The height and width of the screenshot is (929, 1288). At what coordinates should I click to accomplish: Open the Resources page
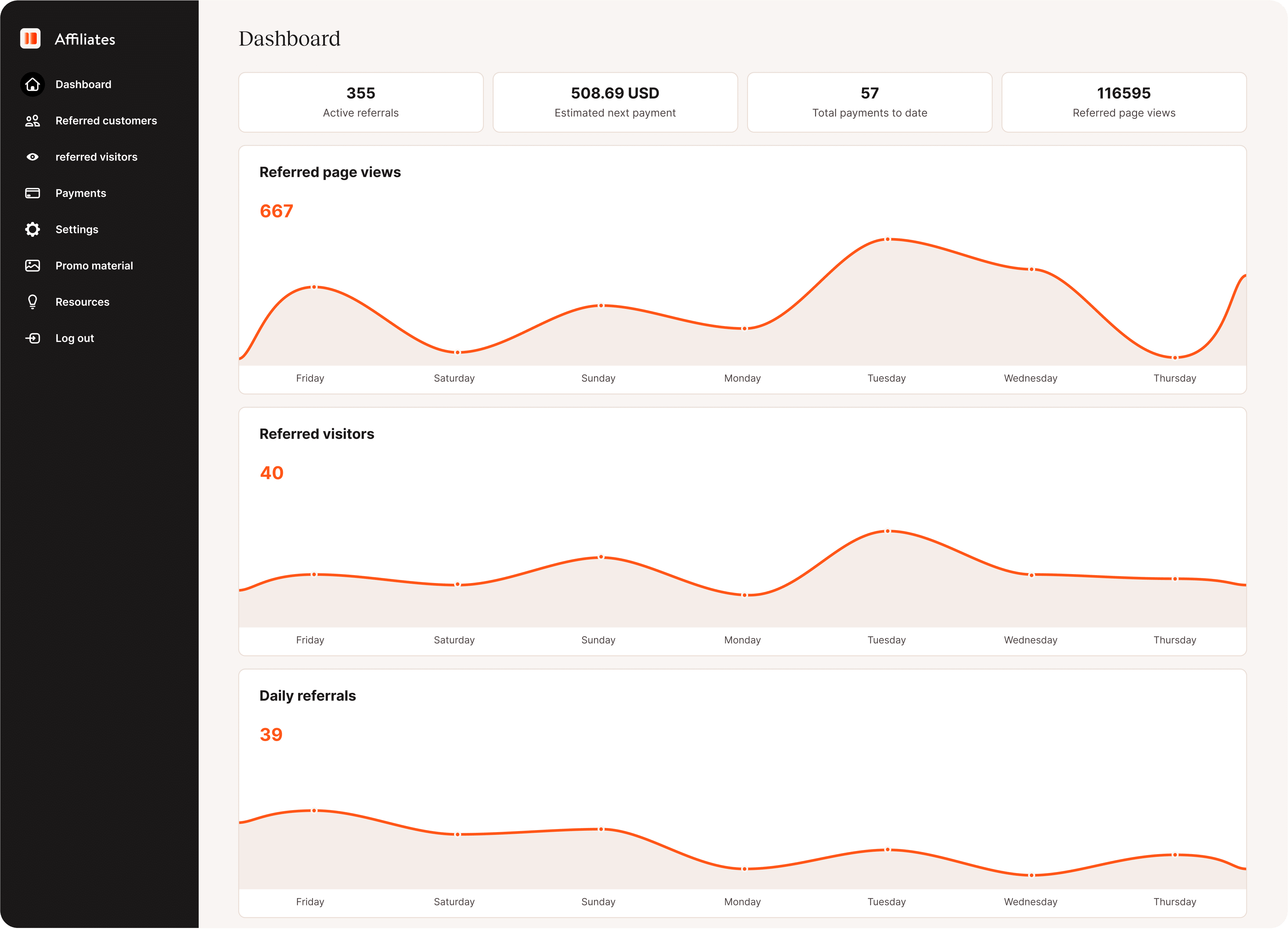(x=82, y=301)
